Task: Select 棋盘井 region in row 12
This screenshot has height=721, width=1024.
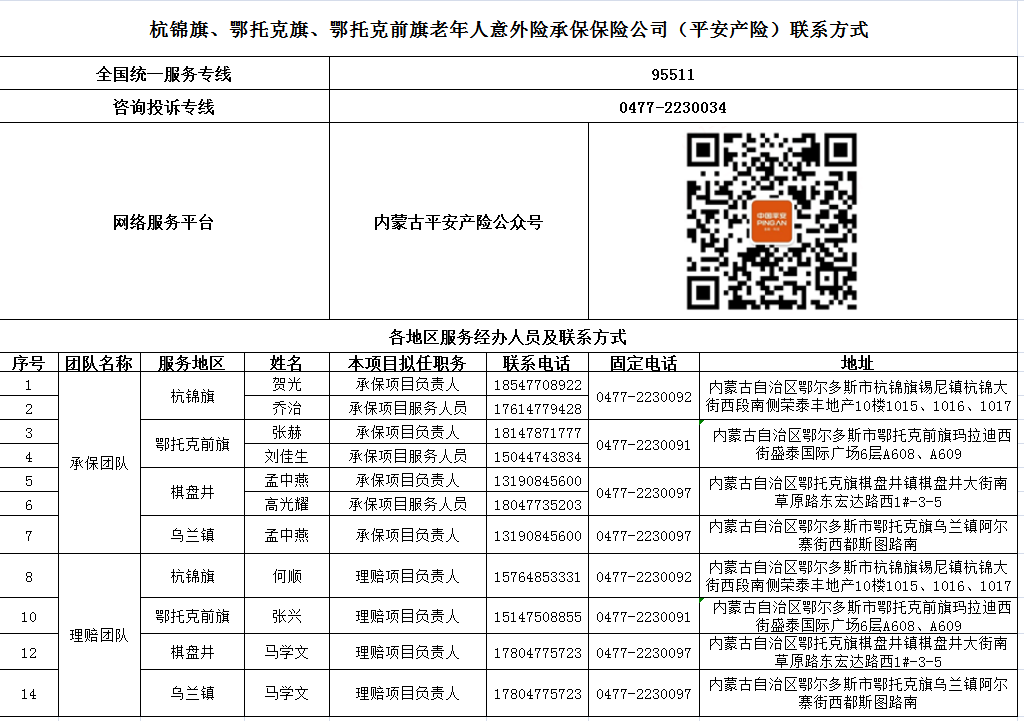Action: (x=193, y=652)
